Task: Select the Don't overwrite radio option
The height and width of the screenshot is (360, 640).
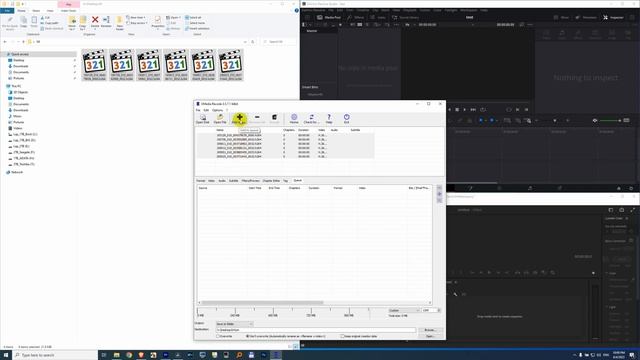Action: pos(248,336)
